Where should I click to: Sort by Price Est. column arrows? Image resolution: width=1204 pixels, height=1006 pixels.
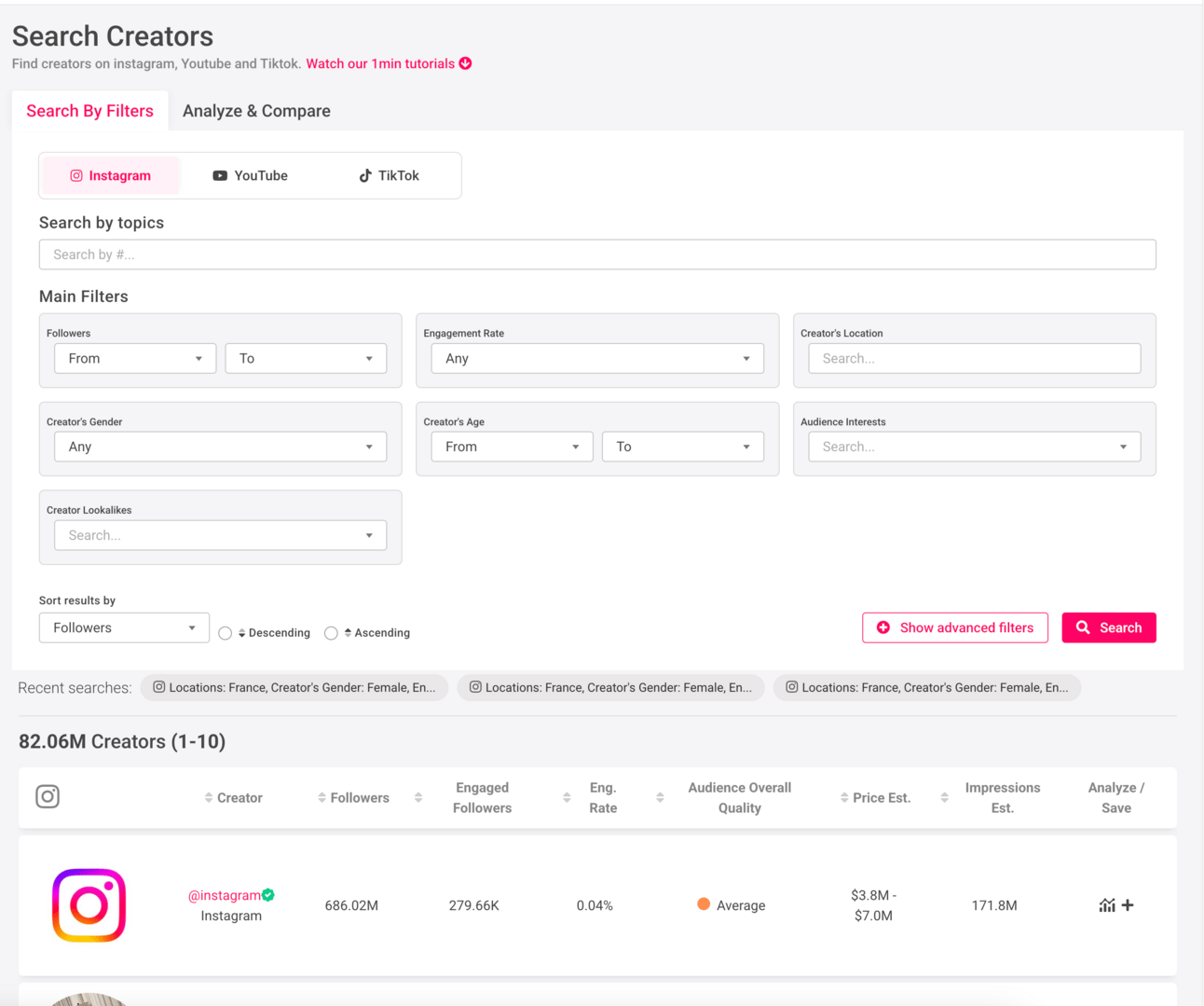pyautogui.click(x=844, y=798)
